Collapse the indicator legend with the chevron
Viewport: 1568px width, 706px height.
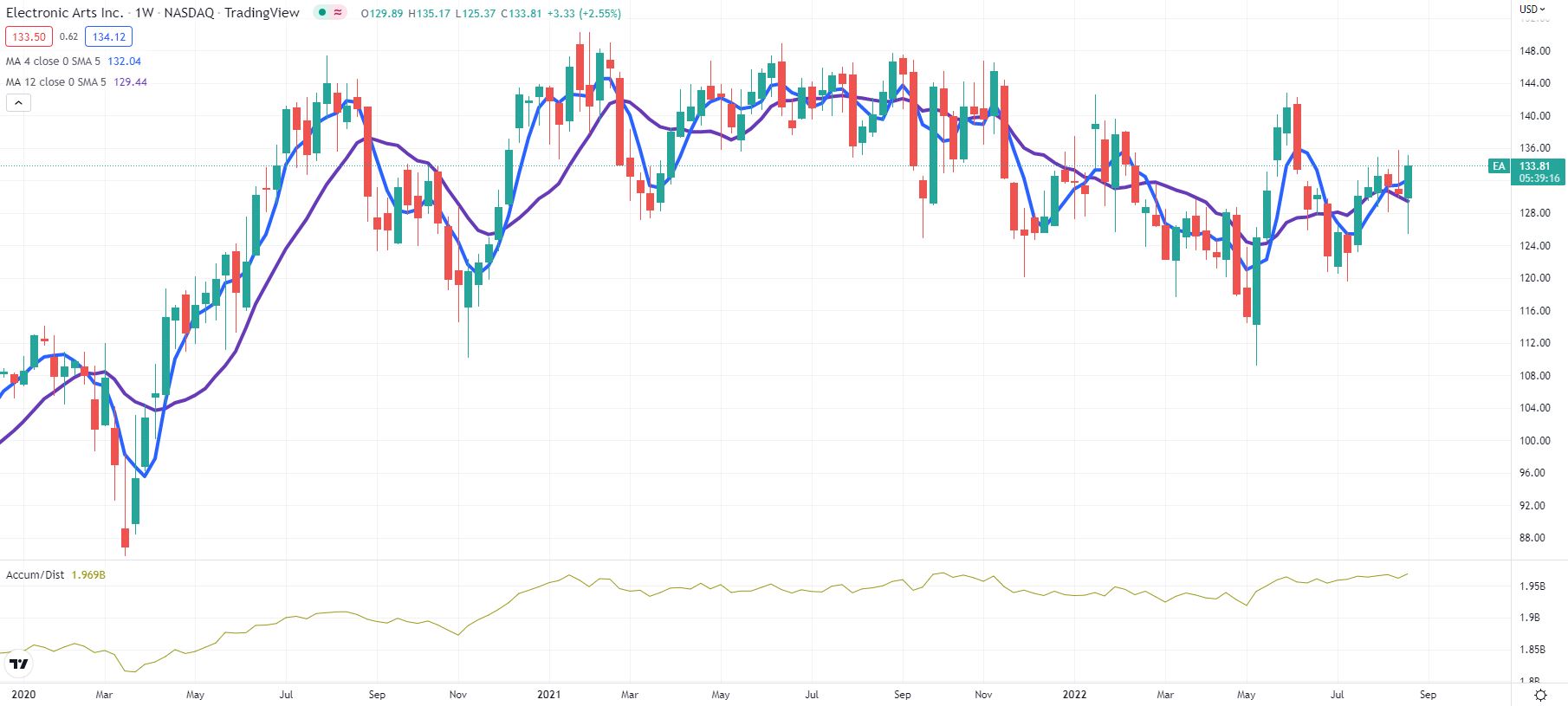[x=18, y=102]
